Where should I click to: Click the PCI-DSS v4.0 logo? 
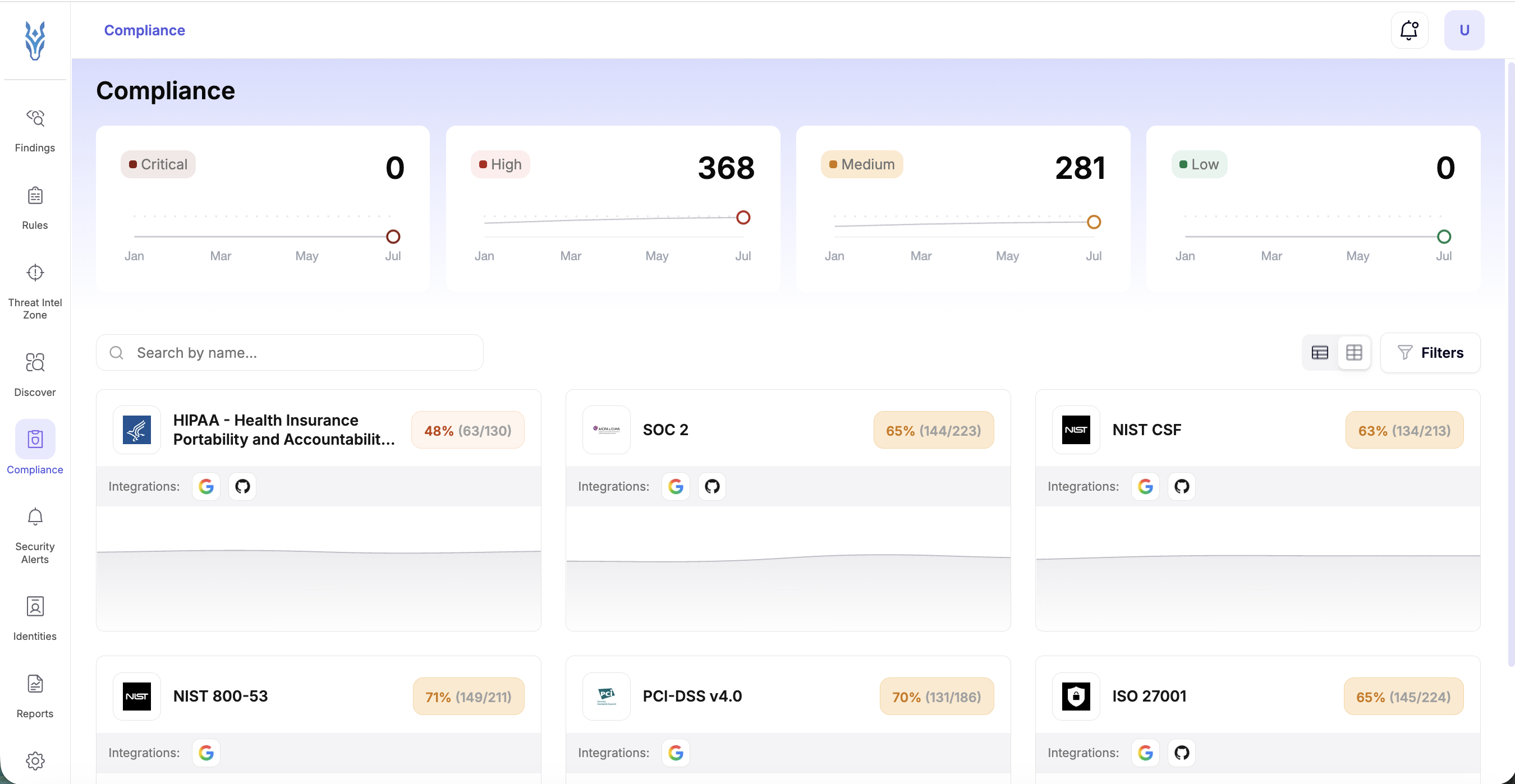coord(606,697)
